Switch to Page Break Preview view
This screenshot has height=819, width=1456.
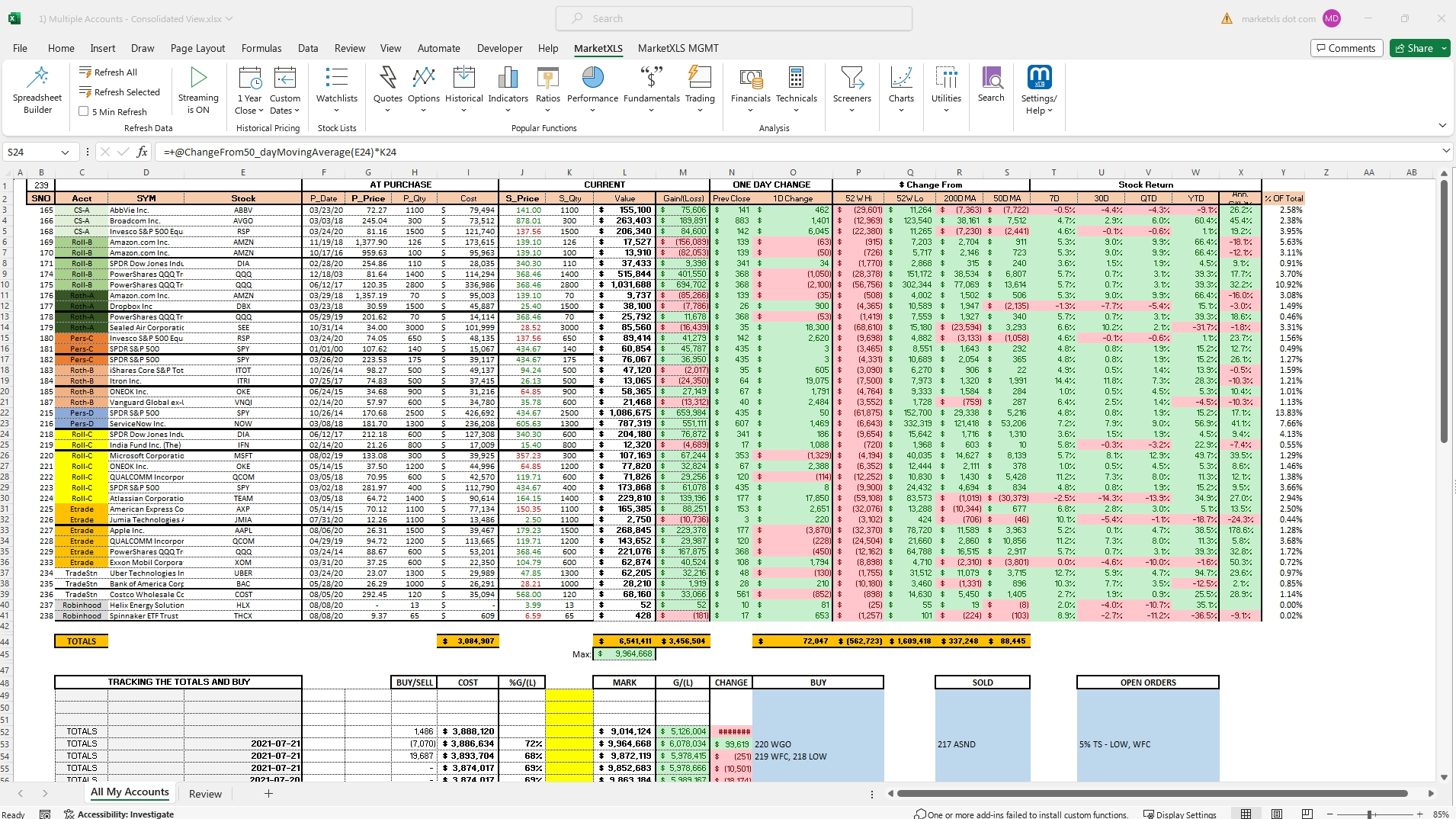coord(1307,814)
